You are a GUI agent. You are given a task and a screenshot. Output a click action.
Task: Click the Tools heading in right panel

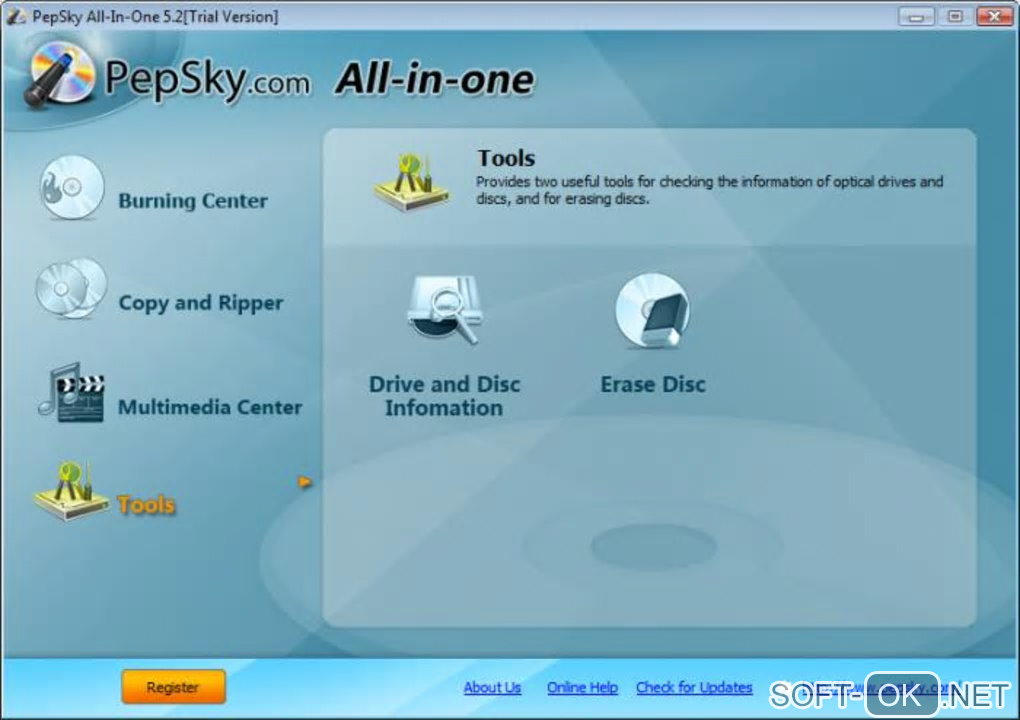pos(506,158)
